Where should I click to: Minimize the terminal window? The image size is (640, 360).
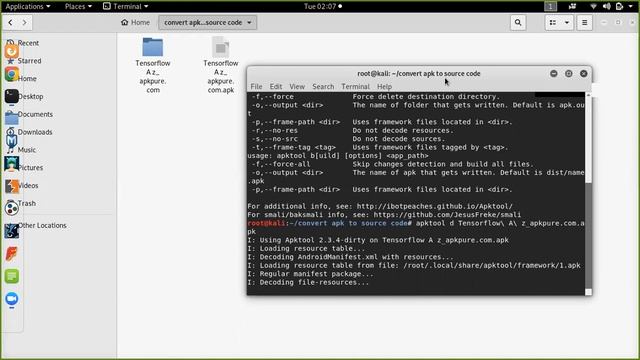pos(553,73)
